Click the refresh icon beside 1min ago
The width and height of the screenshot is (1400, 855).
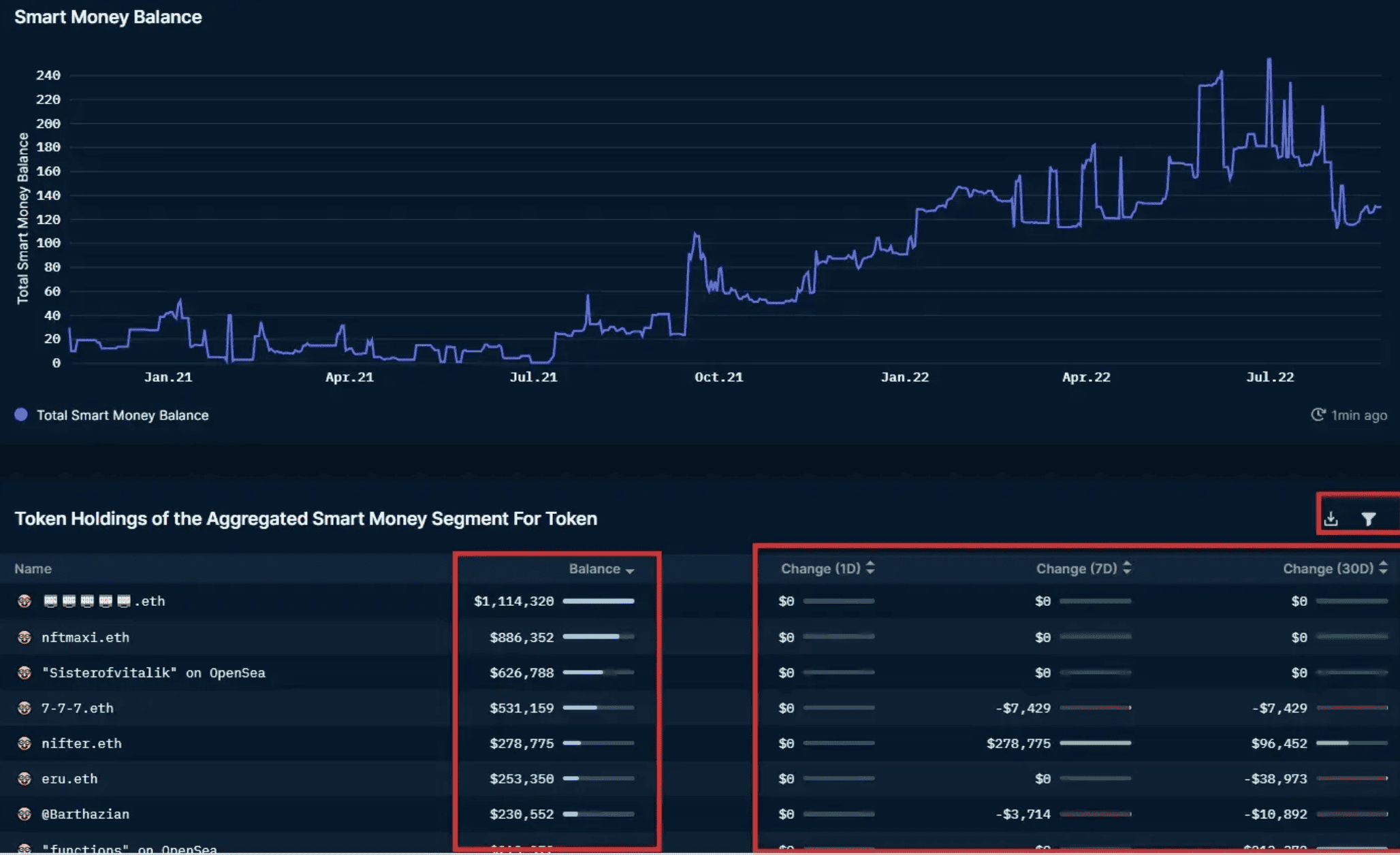point(1318,415)
